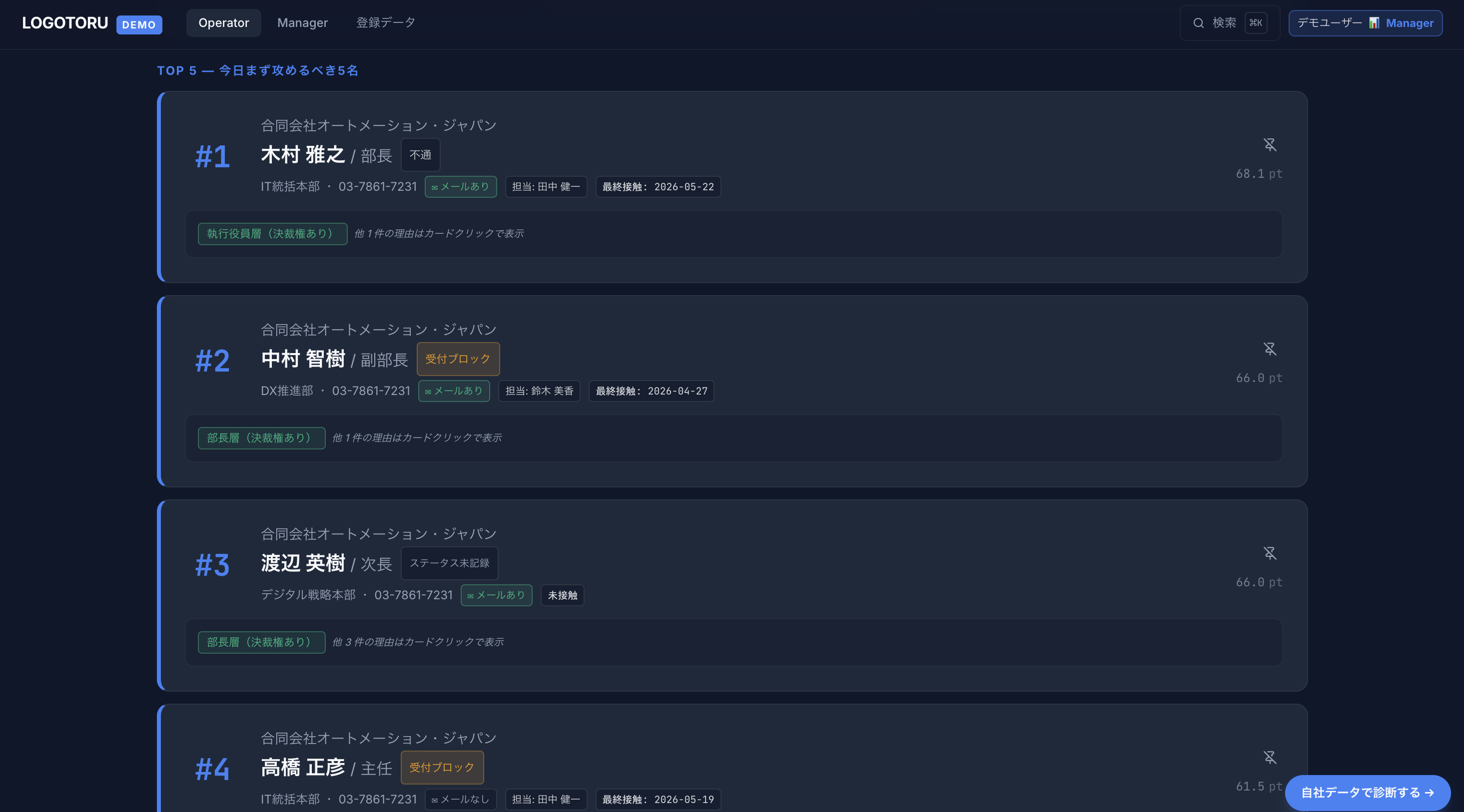The width and height of the screenshot is (1464, 812).
Task: Click TOP 5 今日まず攻めるべき5名 heading
Action: coord(258,70)
